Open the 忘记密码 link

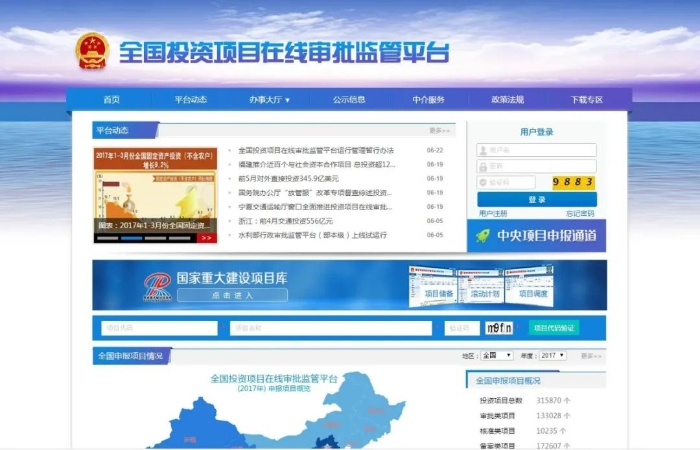click(580, 213)
